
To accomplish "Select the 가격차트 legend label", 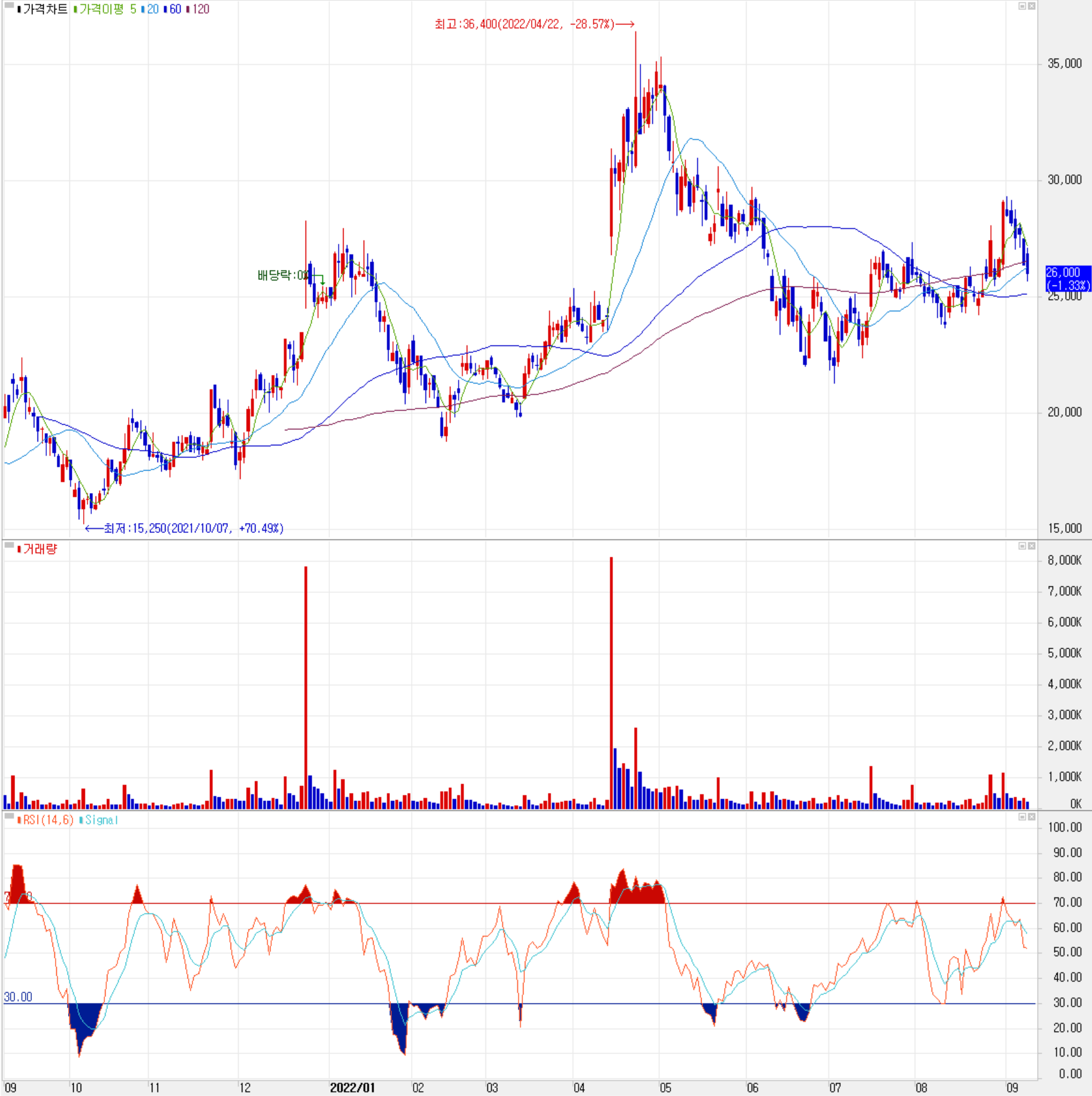I will coord(45,9).
